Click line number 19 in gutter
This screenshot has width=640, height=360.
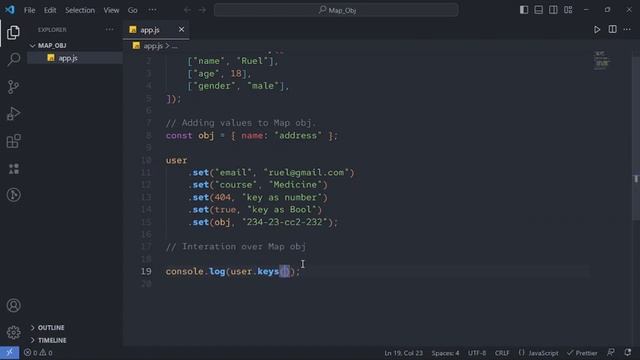coord(146,271)
